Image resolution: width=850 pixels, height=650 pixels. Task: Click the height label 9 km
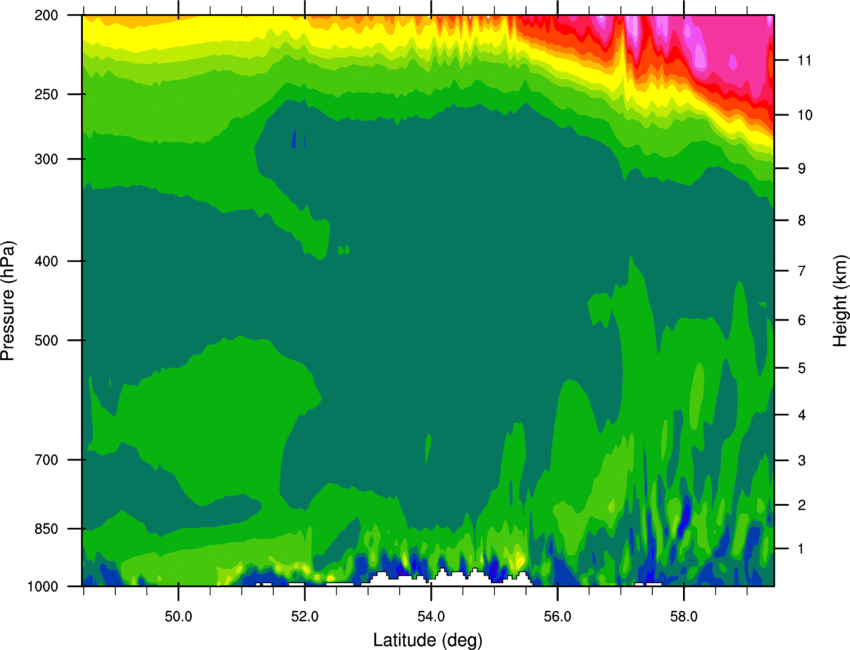(x=802, y=169)
